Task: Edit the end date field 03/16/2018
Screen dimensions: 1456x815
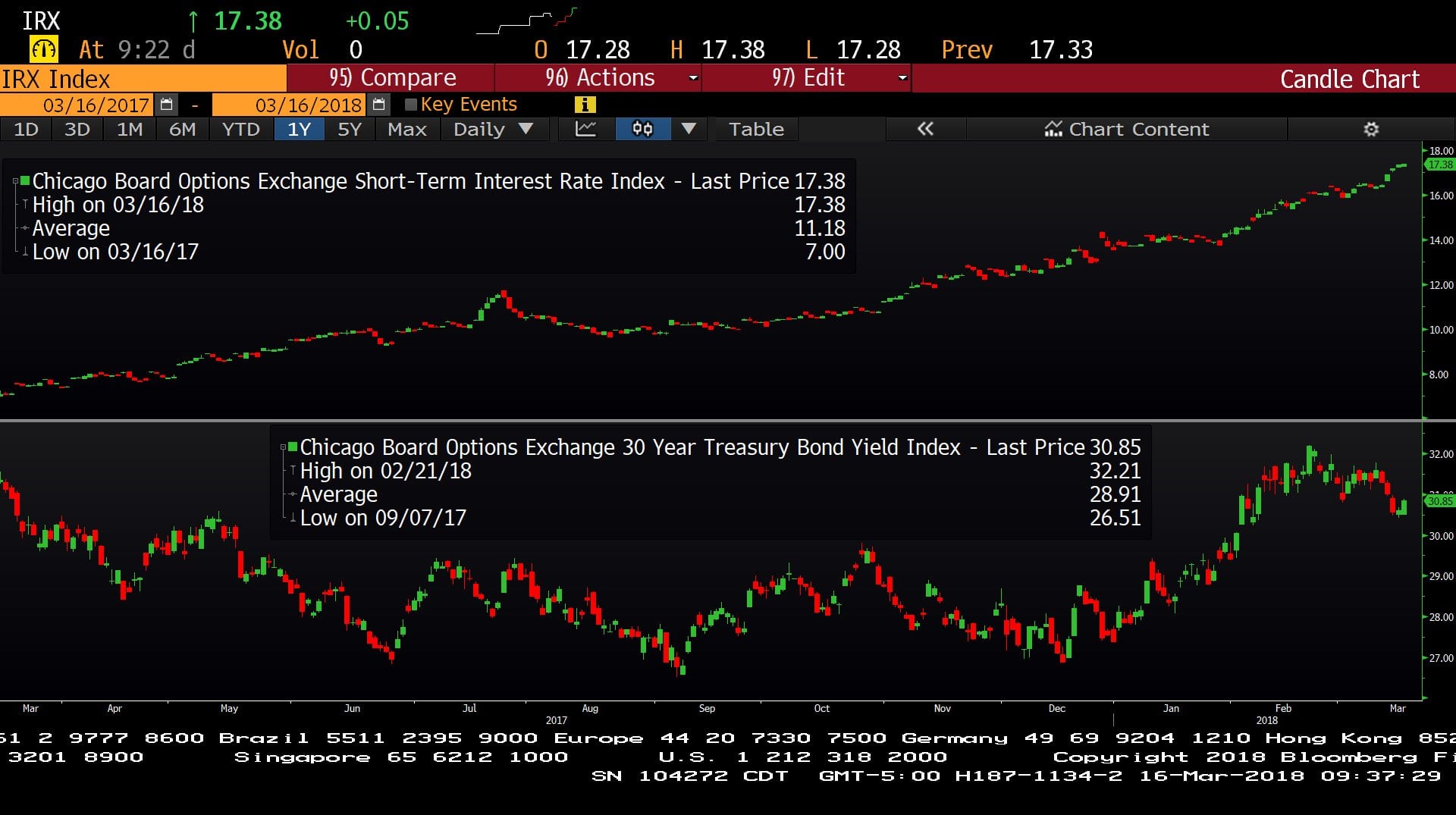Action: 290,105
